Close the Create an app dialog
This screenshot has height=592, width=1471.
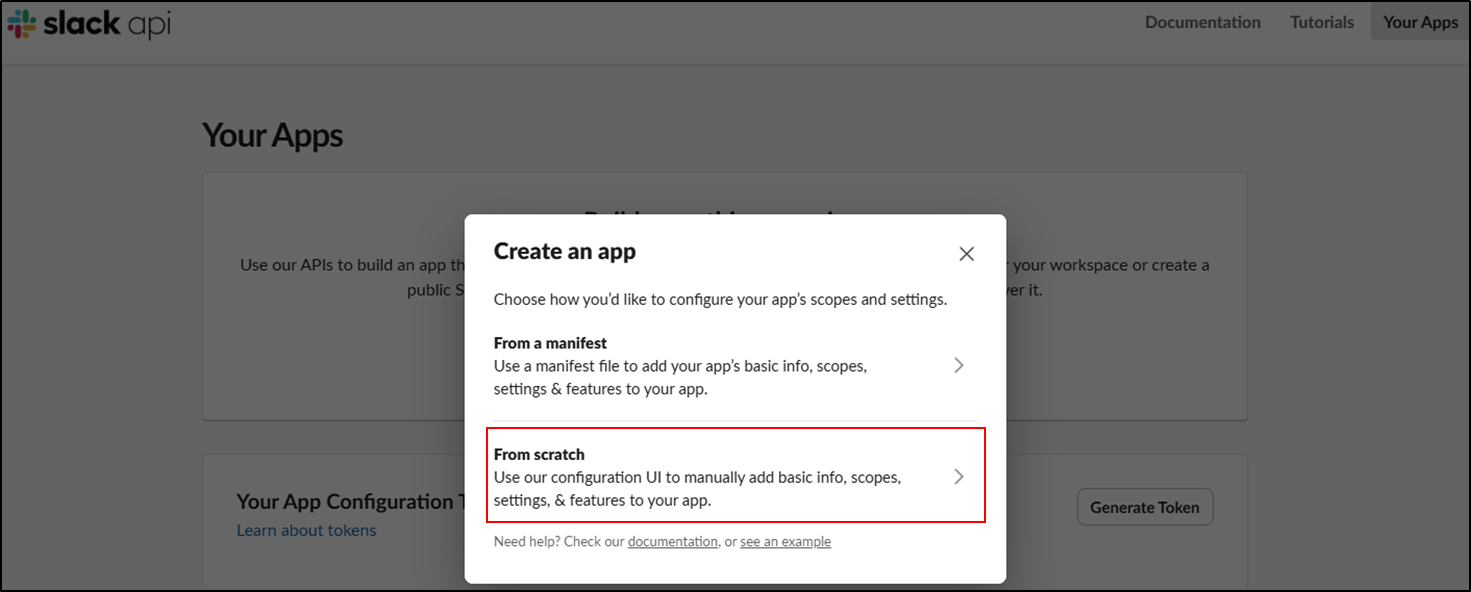point(966,254)
